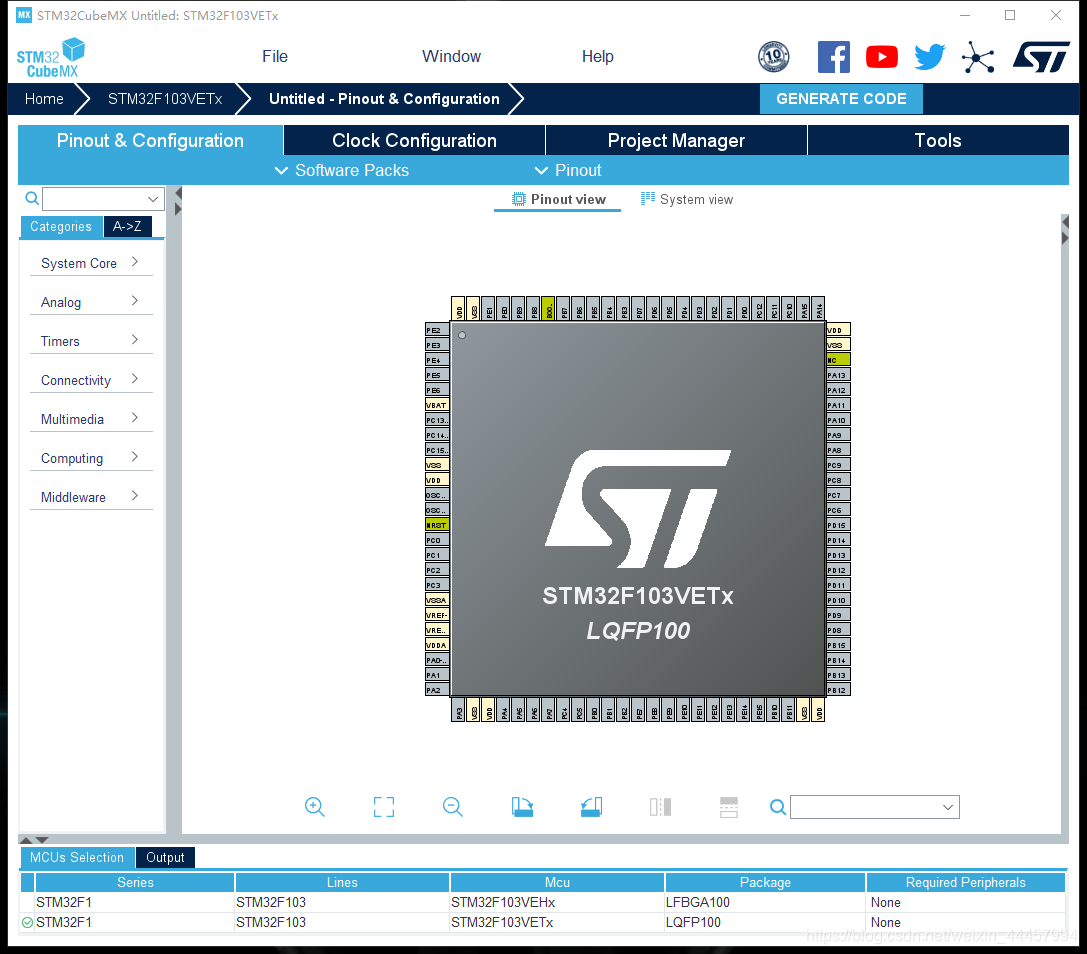Click the lower arrow on left panel splitter

tap(178, 209)
